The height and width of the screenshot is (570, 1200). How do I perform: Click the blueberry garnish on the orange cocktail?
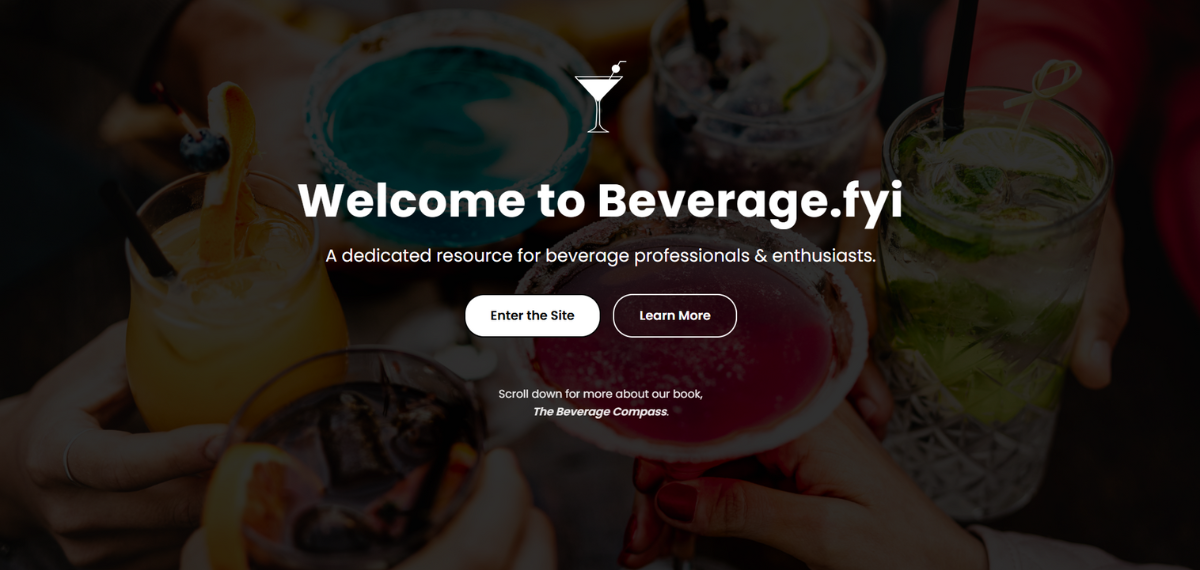tap(203, 150)
